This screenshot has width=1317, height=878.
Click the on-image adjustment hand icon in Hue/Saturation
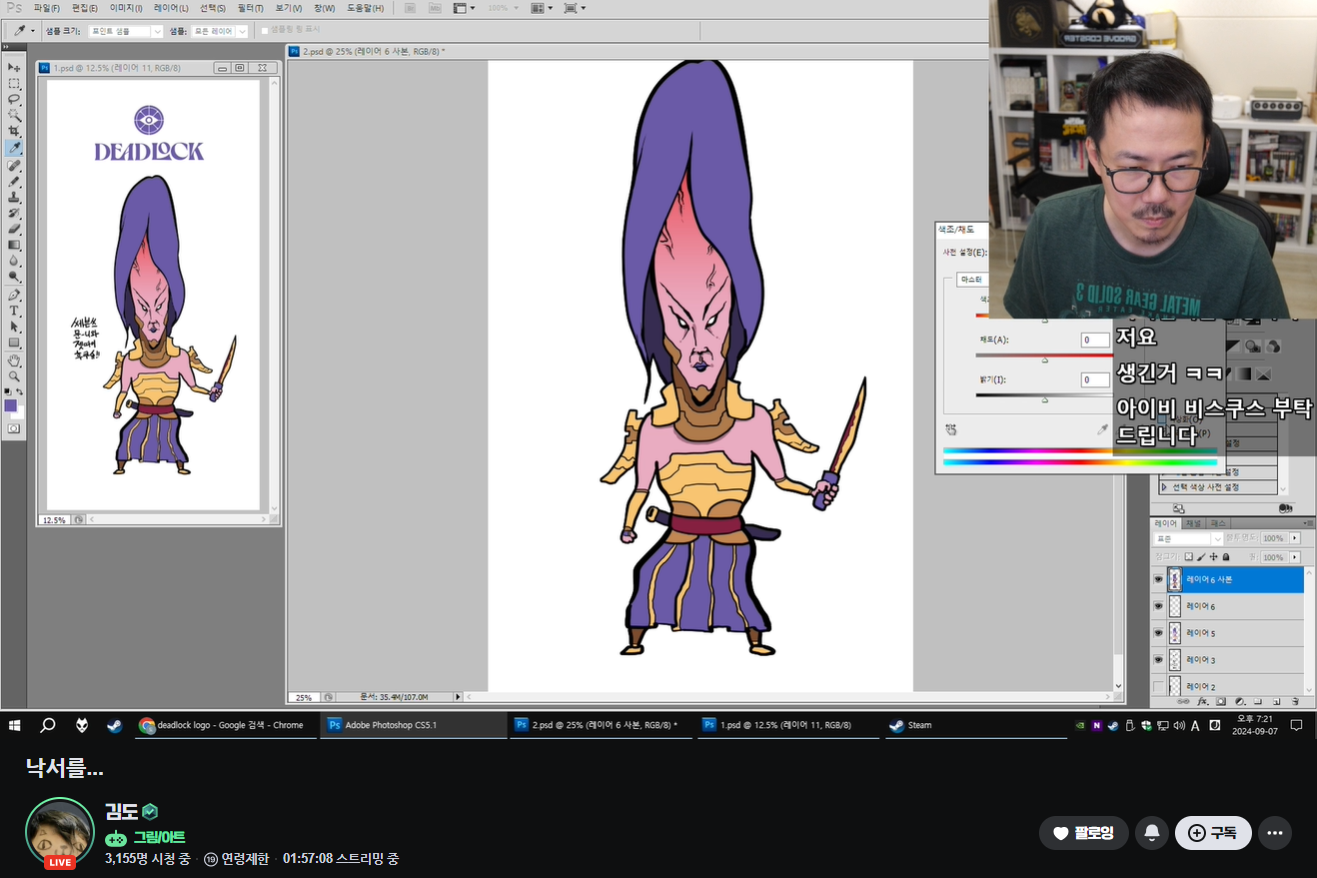tap(951, 429)
